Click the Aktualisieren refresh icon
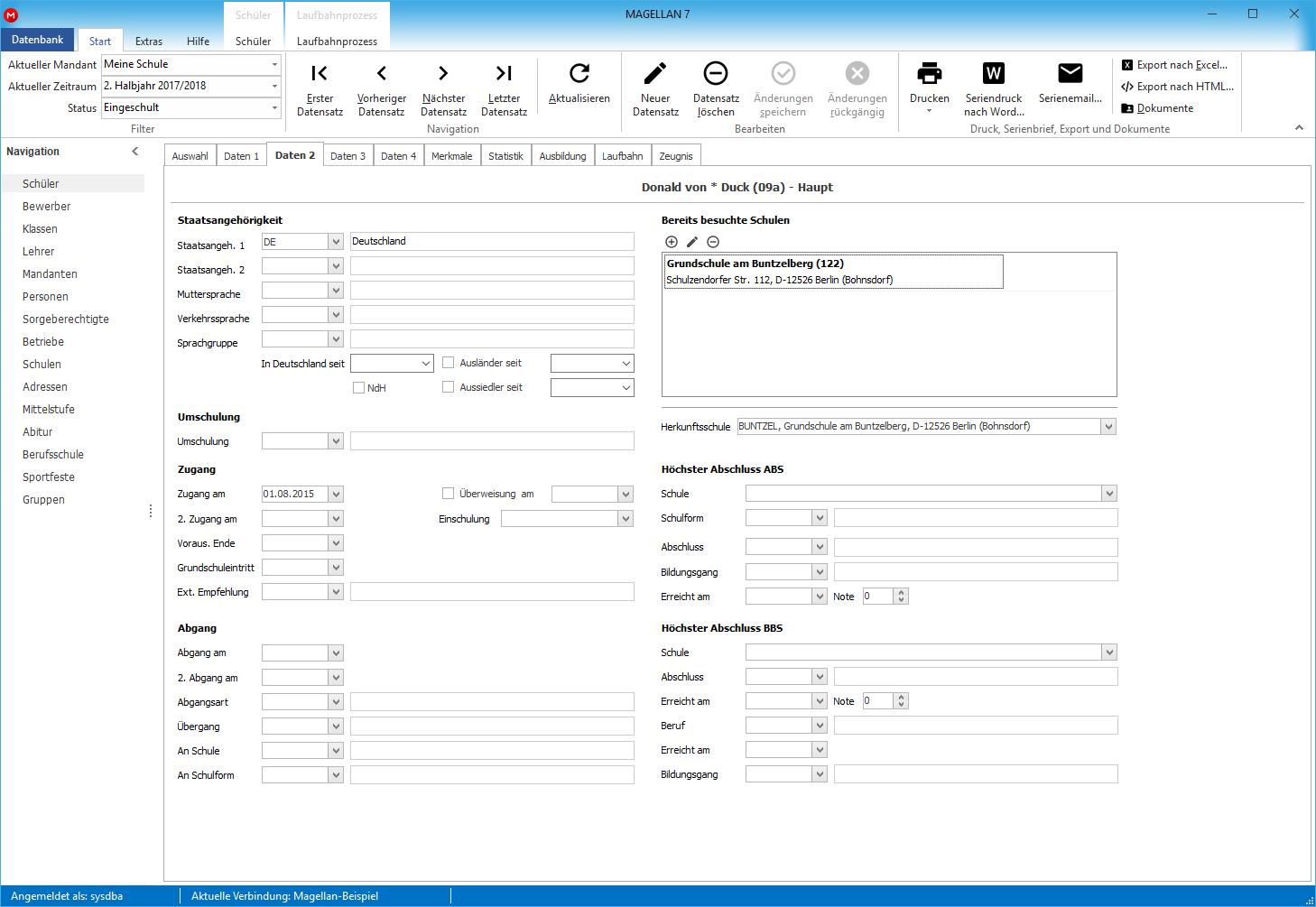Image resolution: width=1316 pixels, height=907 pixels. tap(579, 73)
